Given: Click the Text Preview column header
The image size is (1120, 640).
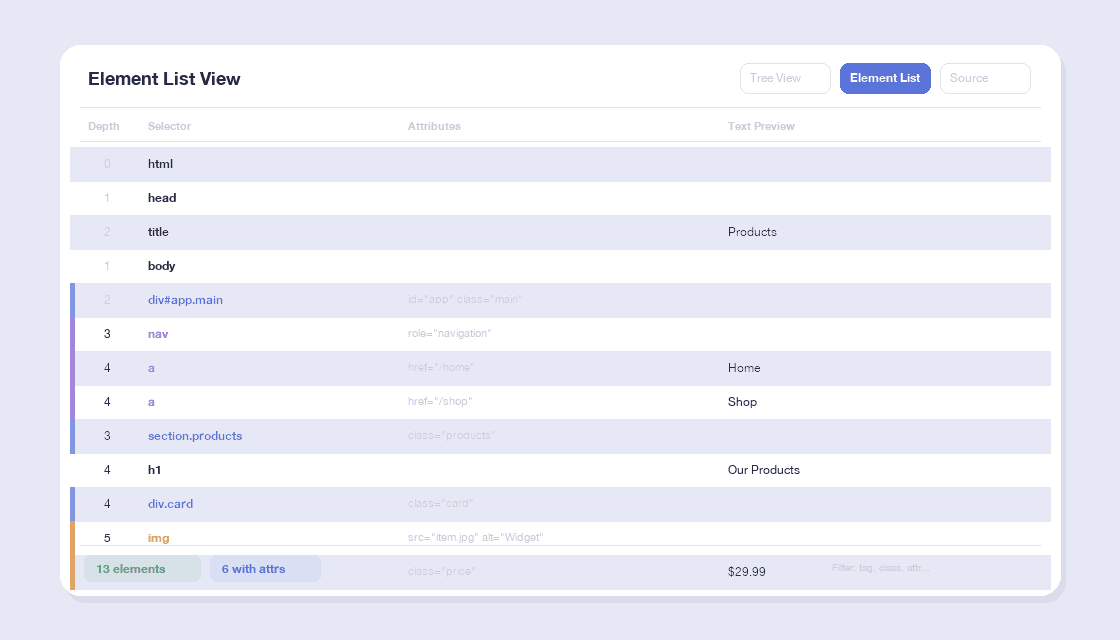Looking at the screenshot, I should pos(761,126).
